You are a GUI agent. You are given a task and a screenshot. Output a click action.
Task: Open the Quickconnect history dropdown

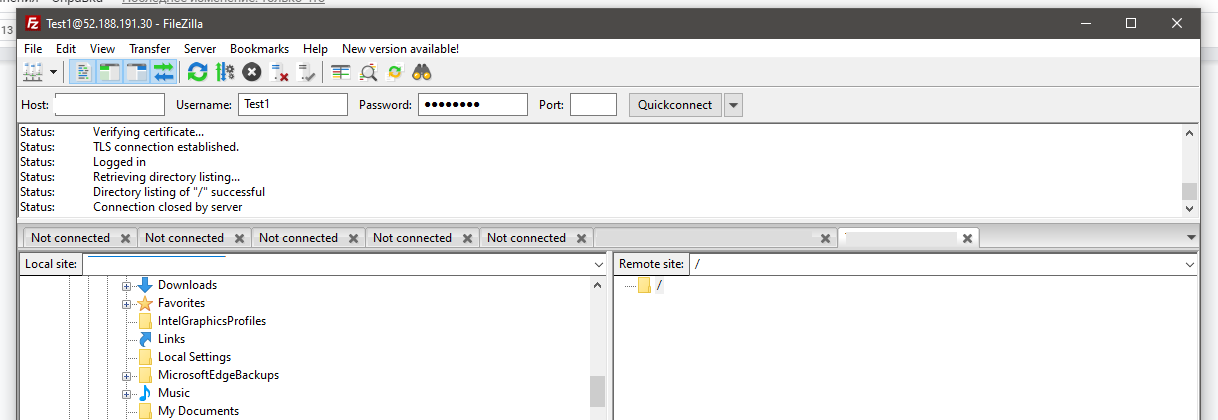coord(733,105)
